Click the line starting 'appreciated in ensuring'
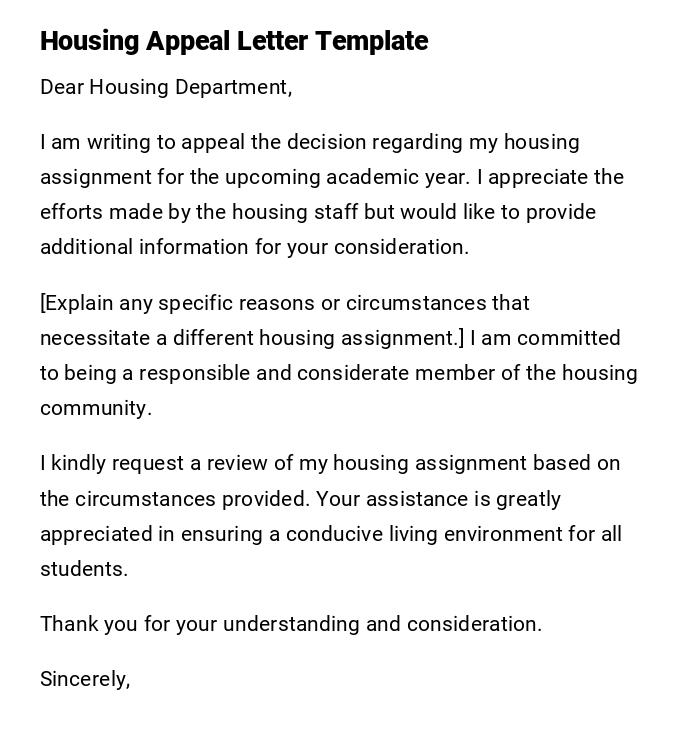 [x=331, y=534]
